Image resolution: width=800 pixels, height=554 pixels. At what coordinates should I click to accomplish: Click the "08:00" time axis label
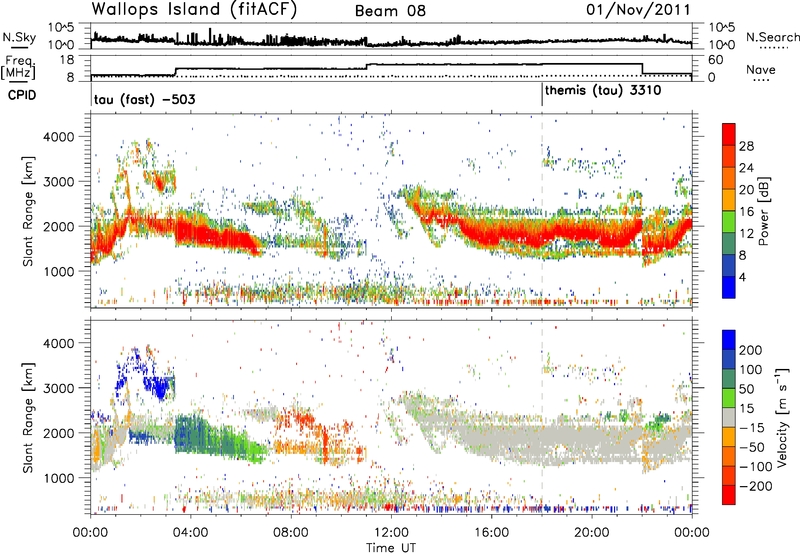click(x=291, y=533)
